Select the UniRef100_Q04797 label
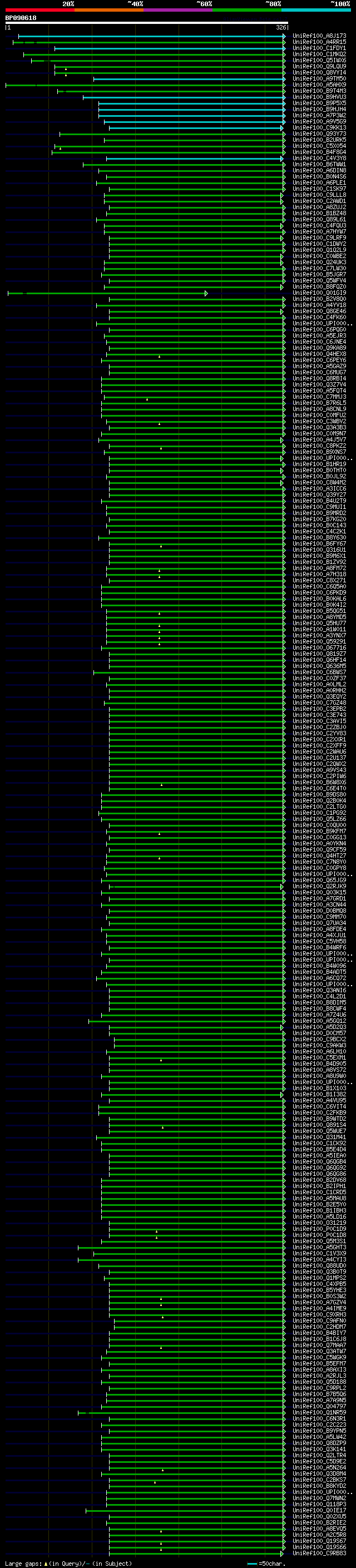The width and height of the screenshot is (356, 1568). 319,1406
